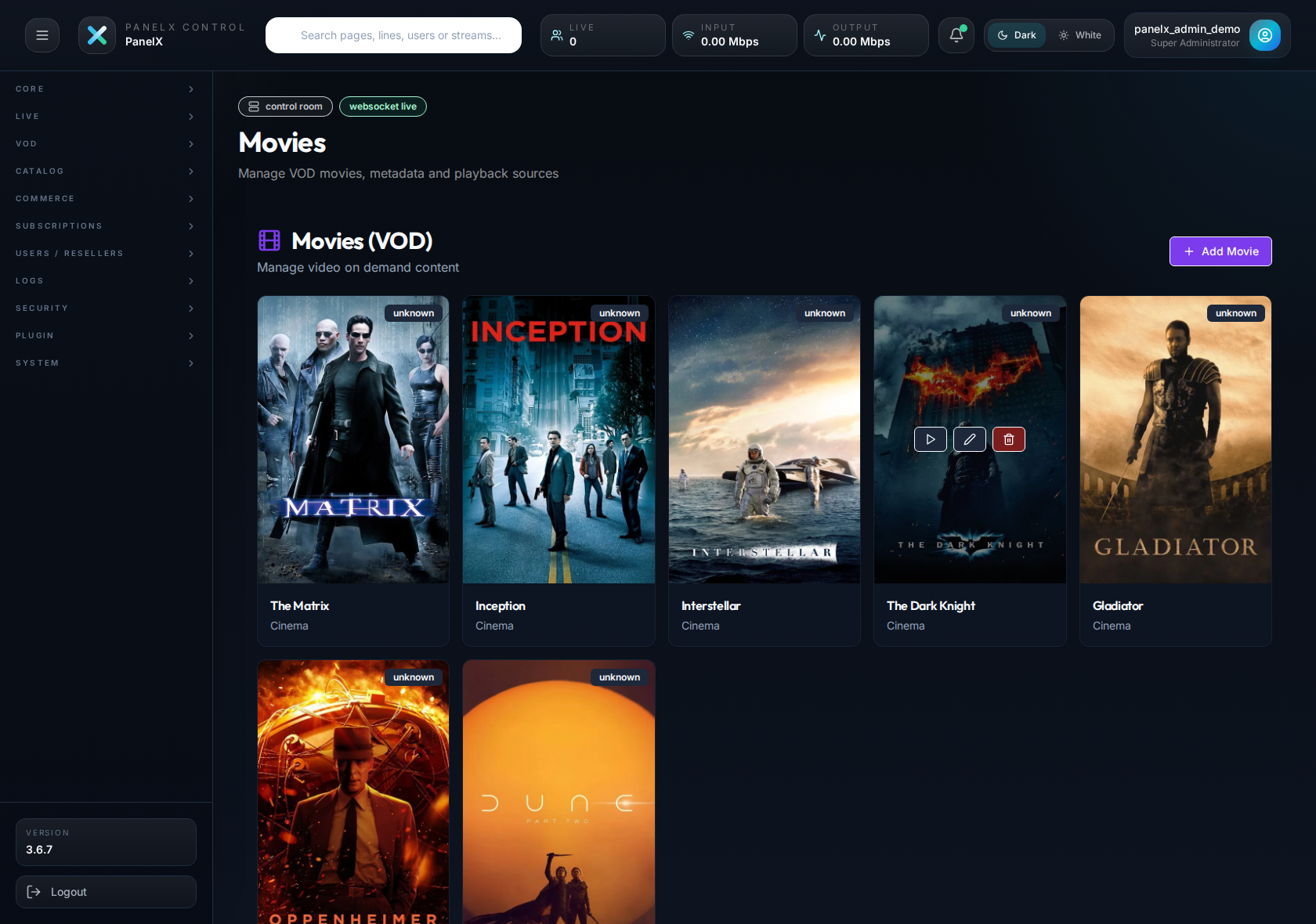Expand the USERS / RESELLERS section
1316x924 pixels.
pyautogui.click(x=106, y=253)
